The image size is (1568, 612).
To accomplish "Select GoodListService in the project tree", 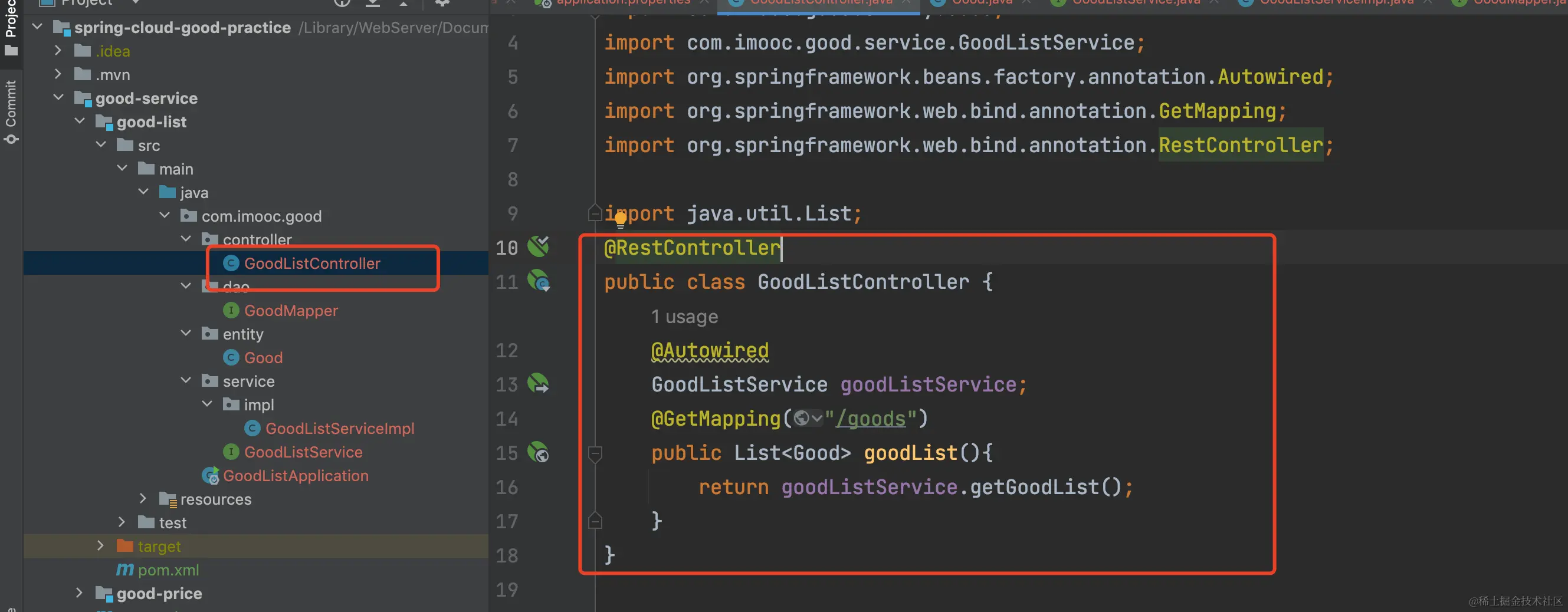I will pyautogui.click(x=303, y=452).
